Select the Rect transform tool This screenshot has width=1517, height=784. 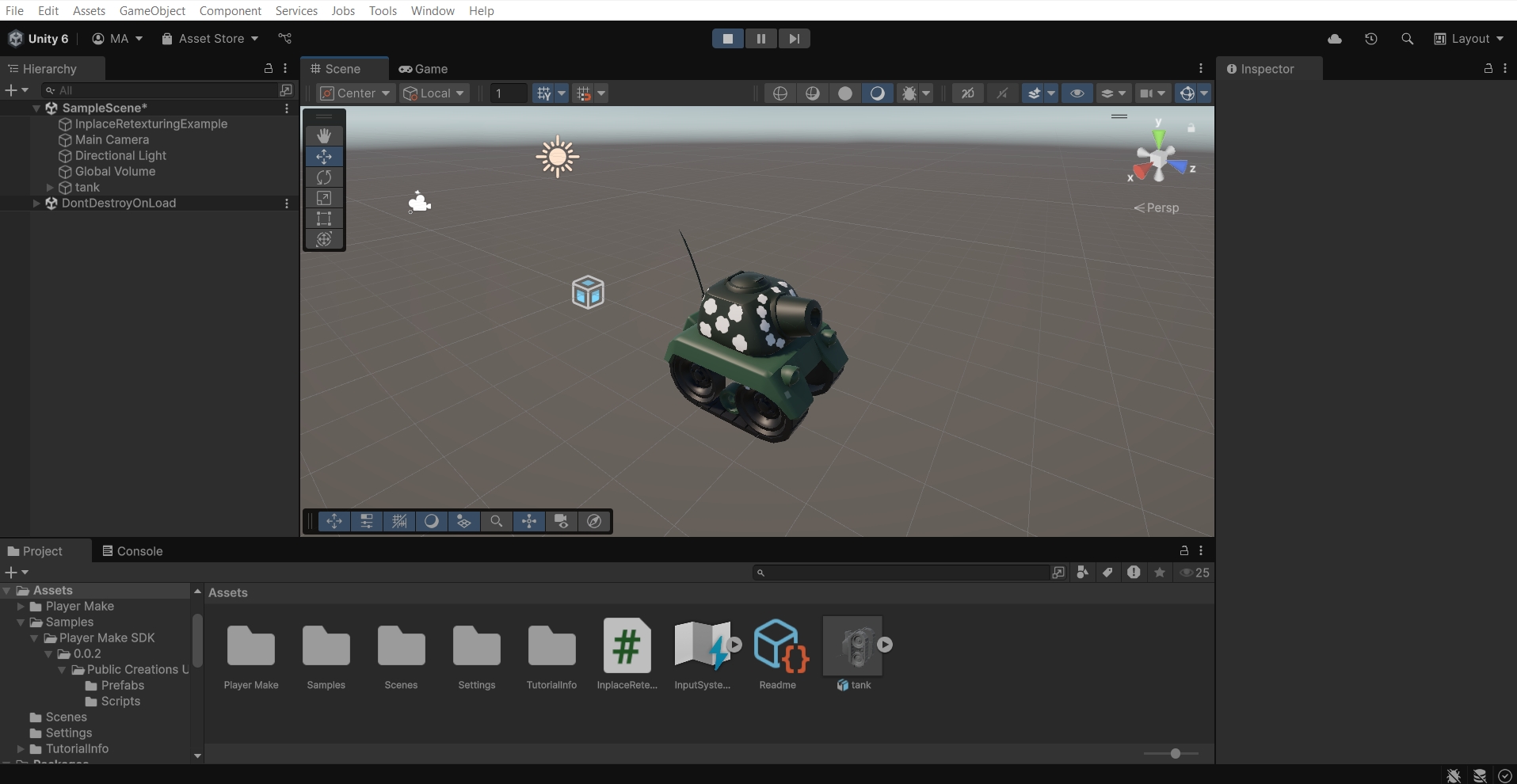point(324,219)
